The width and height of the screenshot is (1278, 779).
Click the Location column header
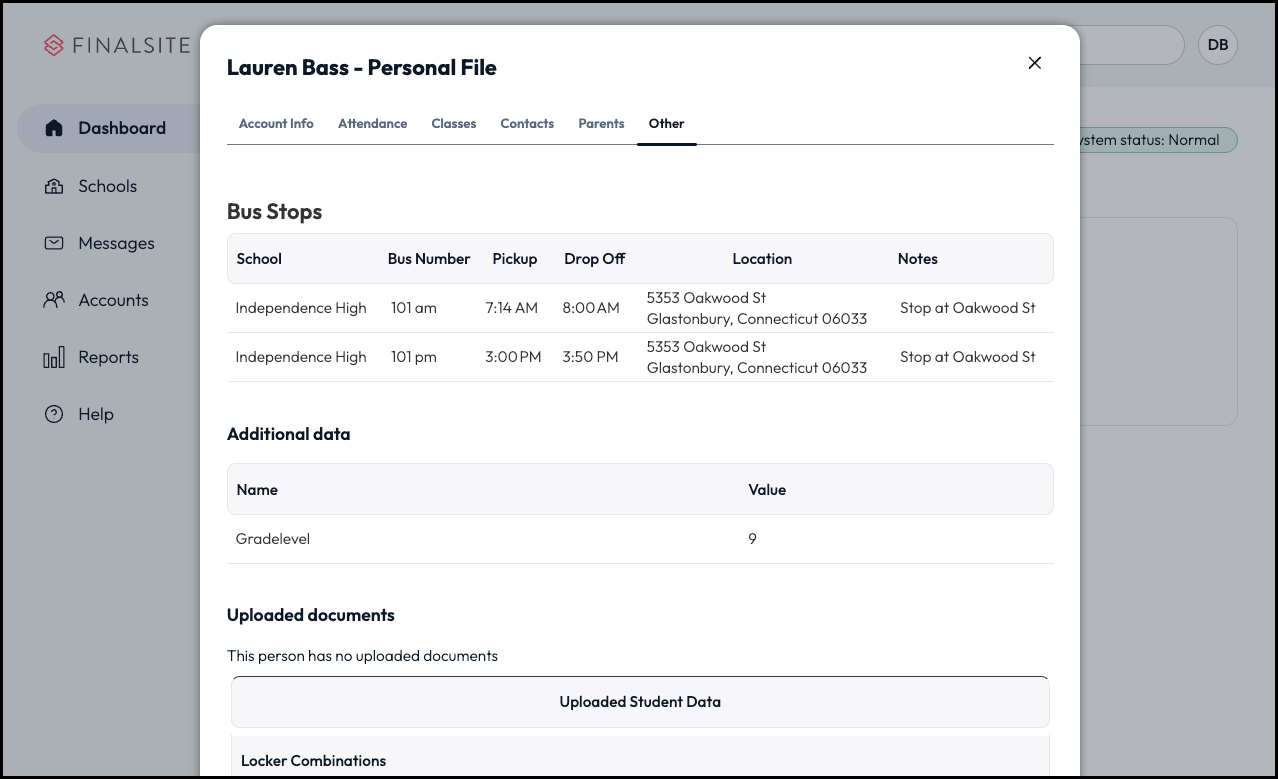coord(762,259)
